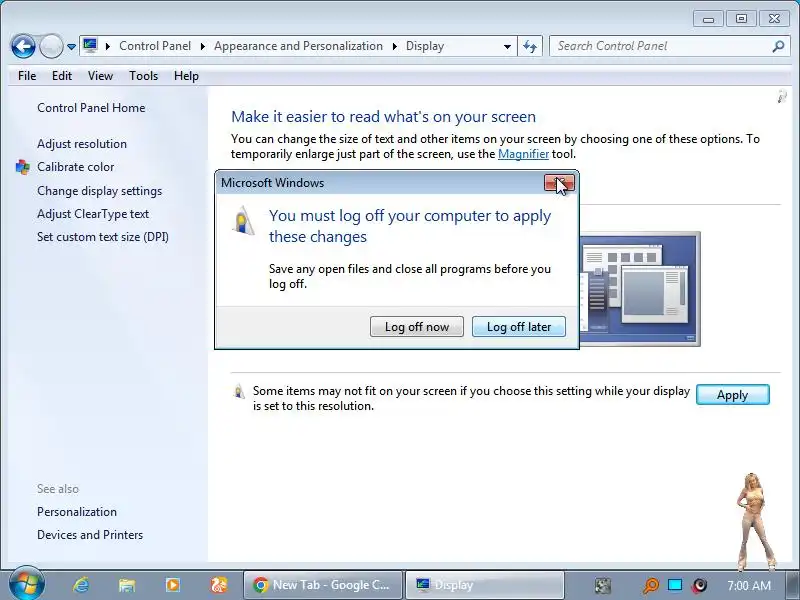Launch Internet Explorer from taskbar

(x=81, y=585)
